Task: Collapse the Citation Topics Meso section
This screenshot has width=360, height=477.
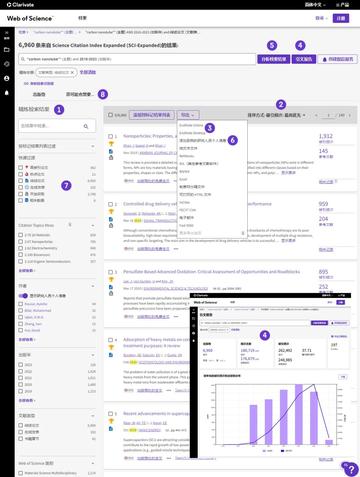Action: pos(93,226)
